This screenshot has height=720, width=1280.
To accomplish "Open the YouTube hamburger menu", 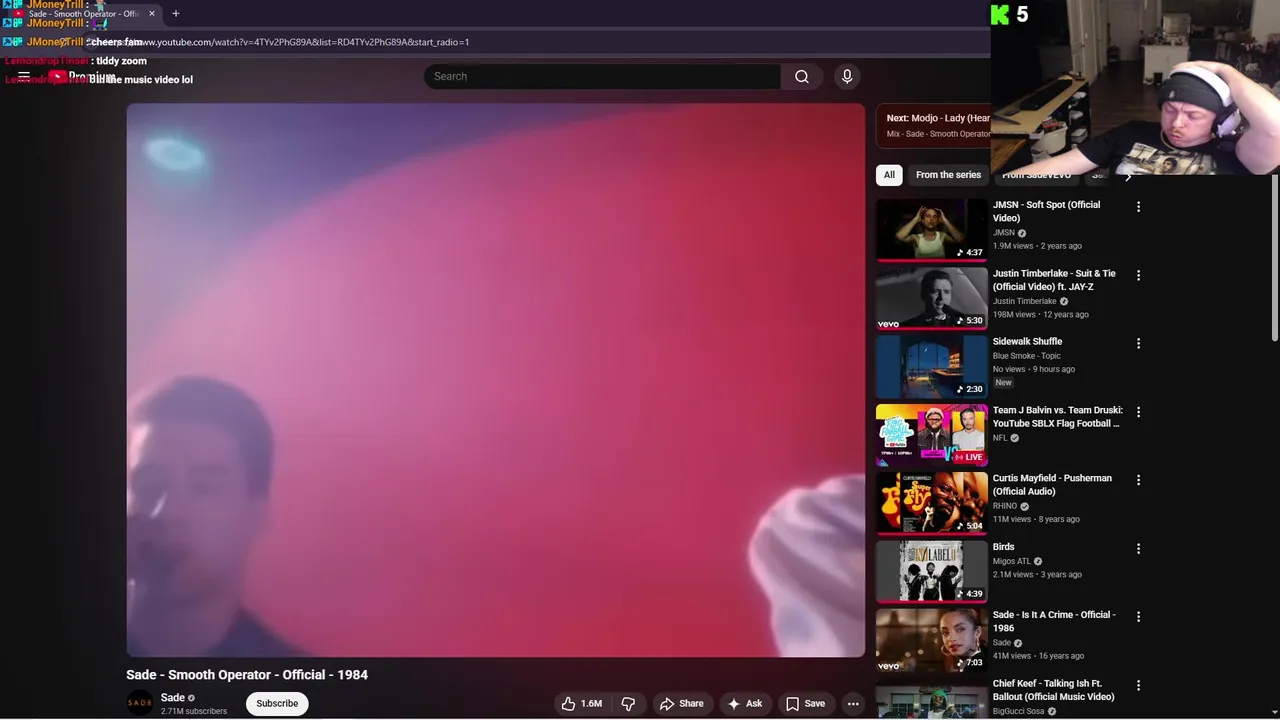I will 24,76.
